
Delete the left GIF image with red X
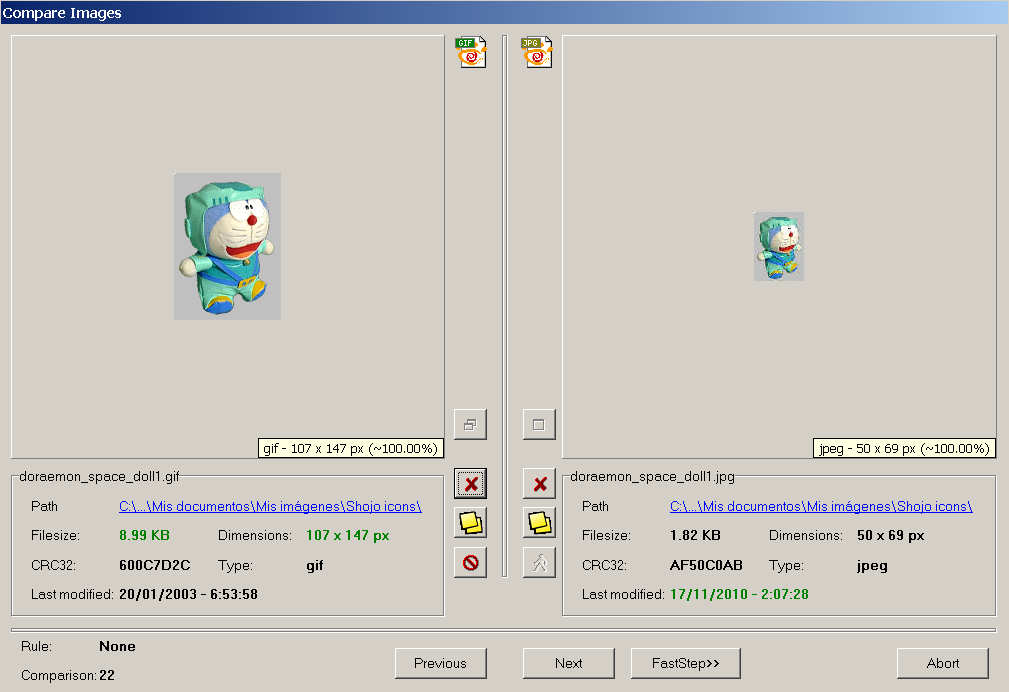coord(471,484)
